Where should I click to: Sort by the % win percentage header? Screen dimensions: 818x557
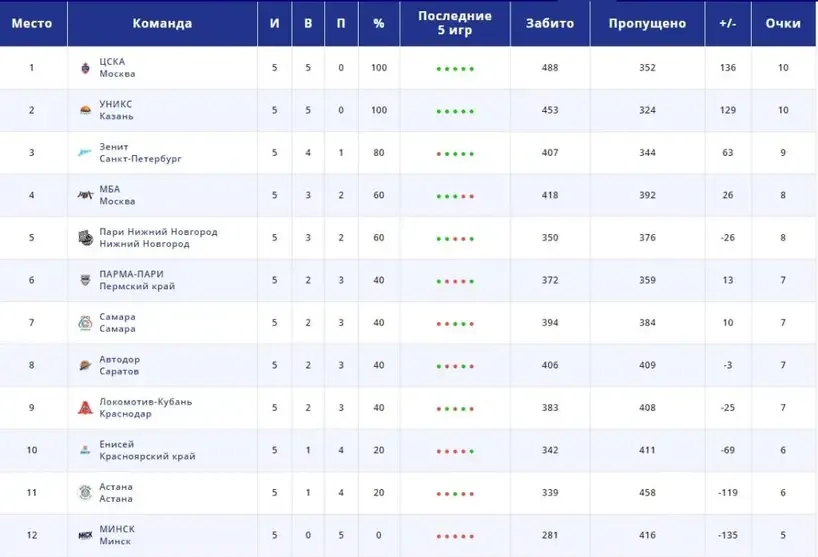pos(379,23)
